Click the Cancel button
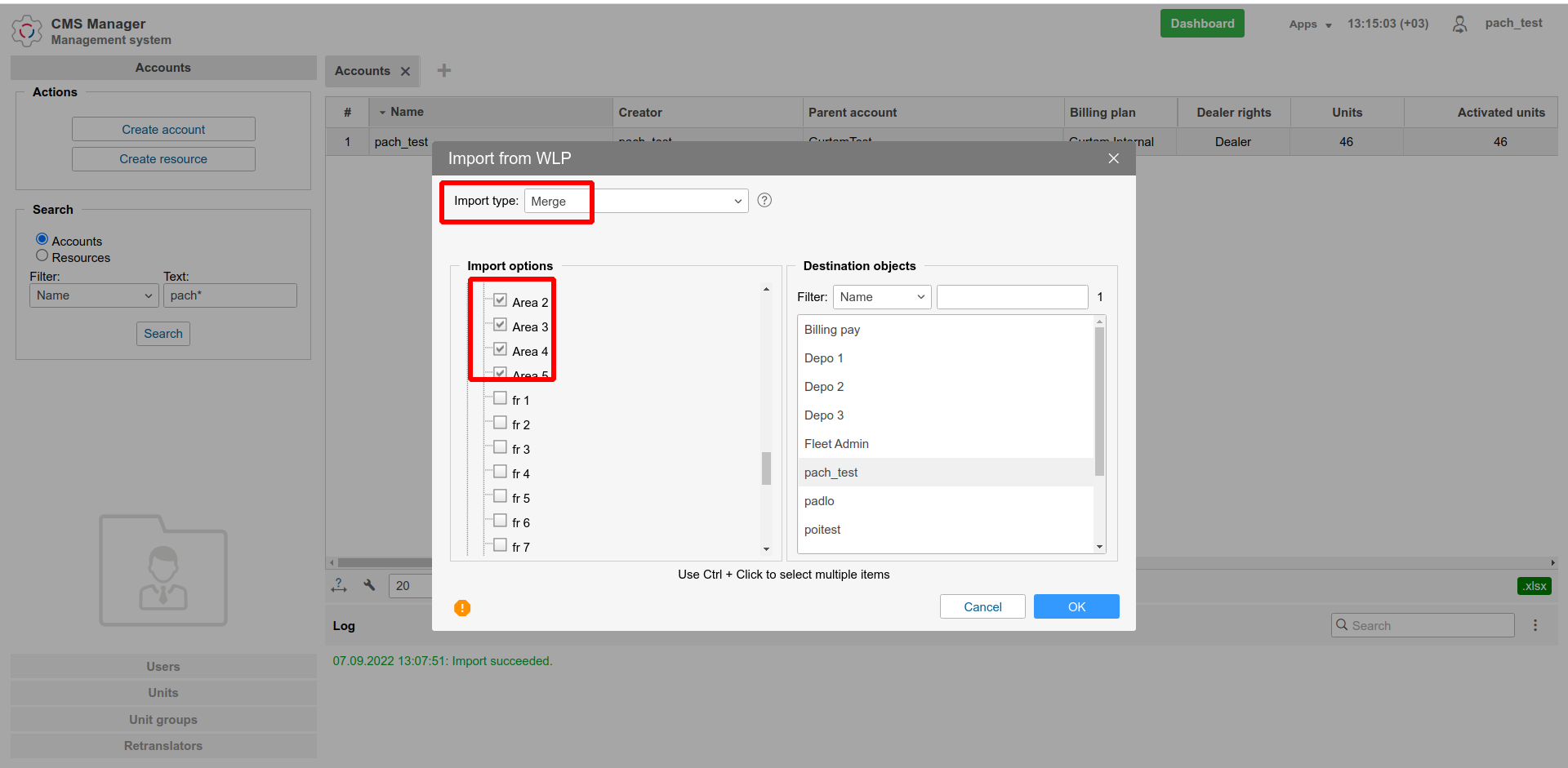Image resolution: width=1568 pixels, height=768 pixels. [982, 607]
